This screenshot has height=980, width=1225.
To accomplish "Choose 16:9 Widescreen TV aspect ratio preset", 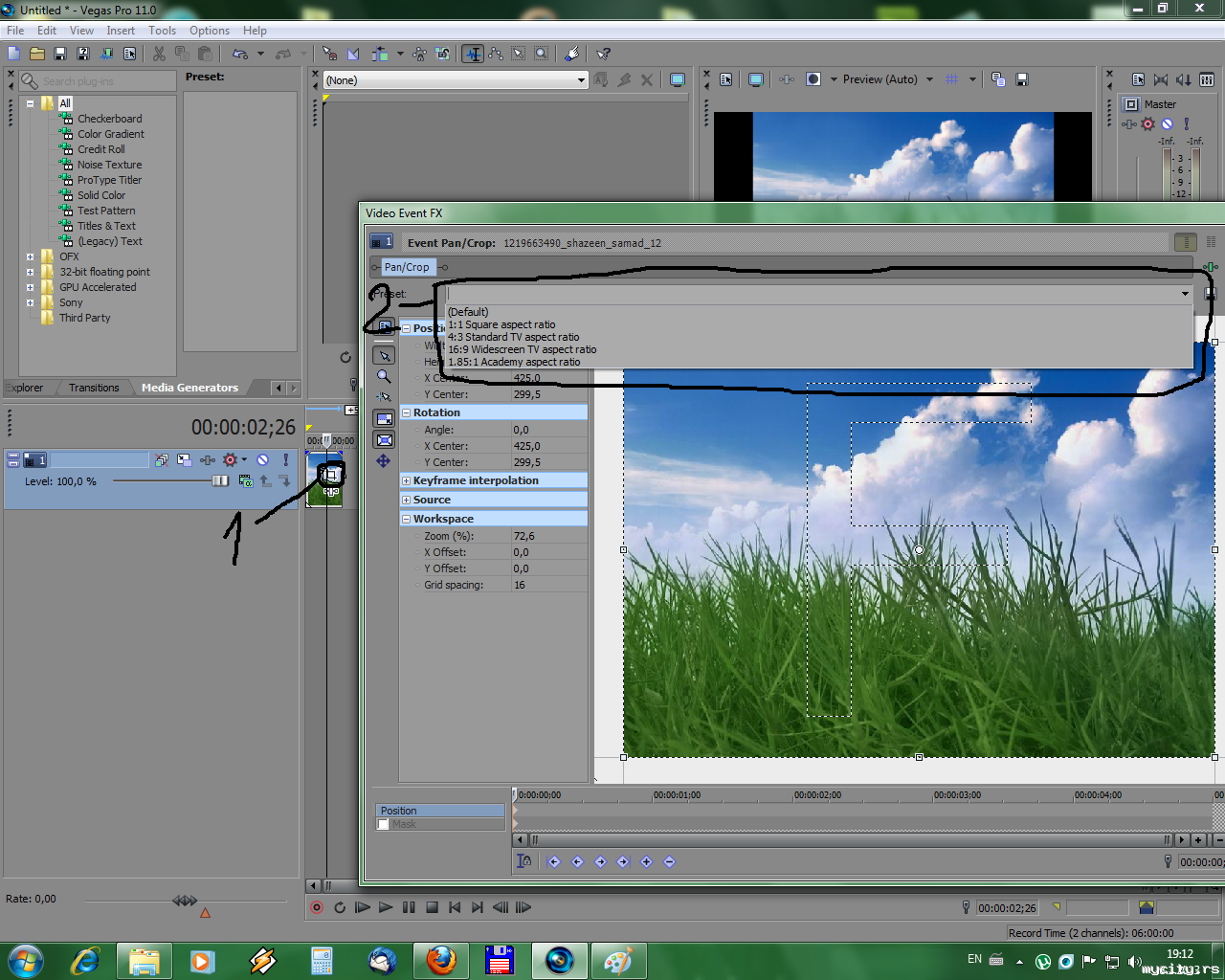I will [522, 349].
